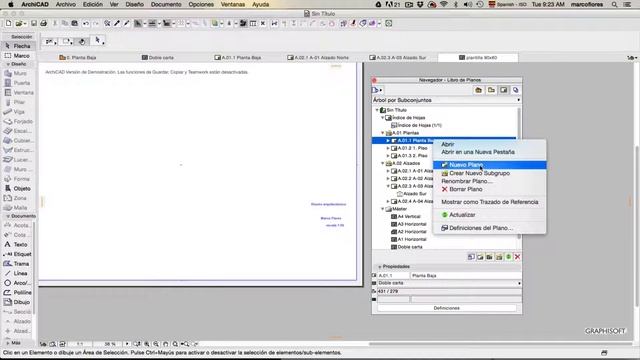Click the New document toolbar icon
This screenshot has width=640, height=360.
coord(9,24)
